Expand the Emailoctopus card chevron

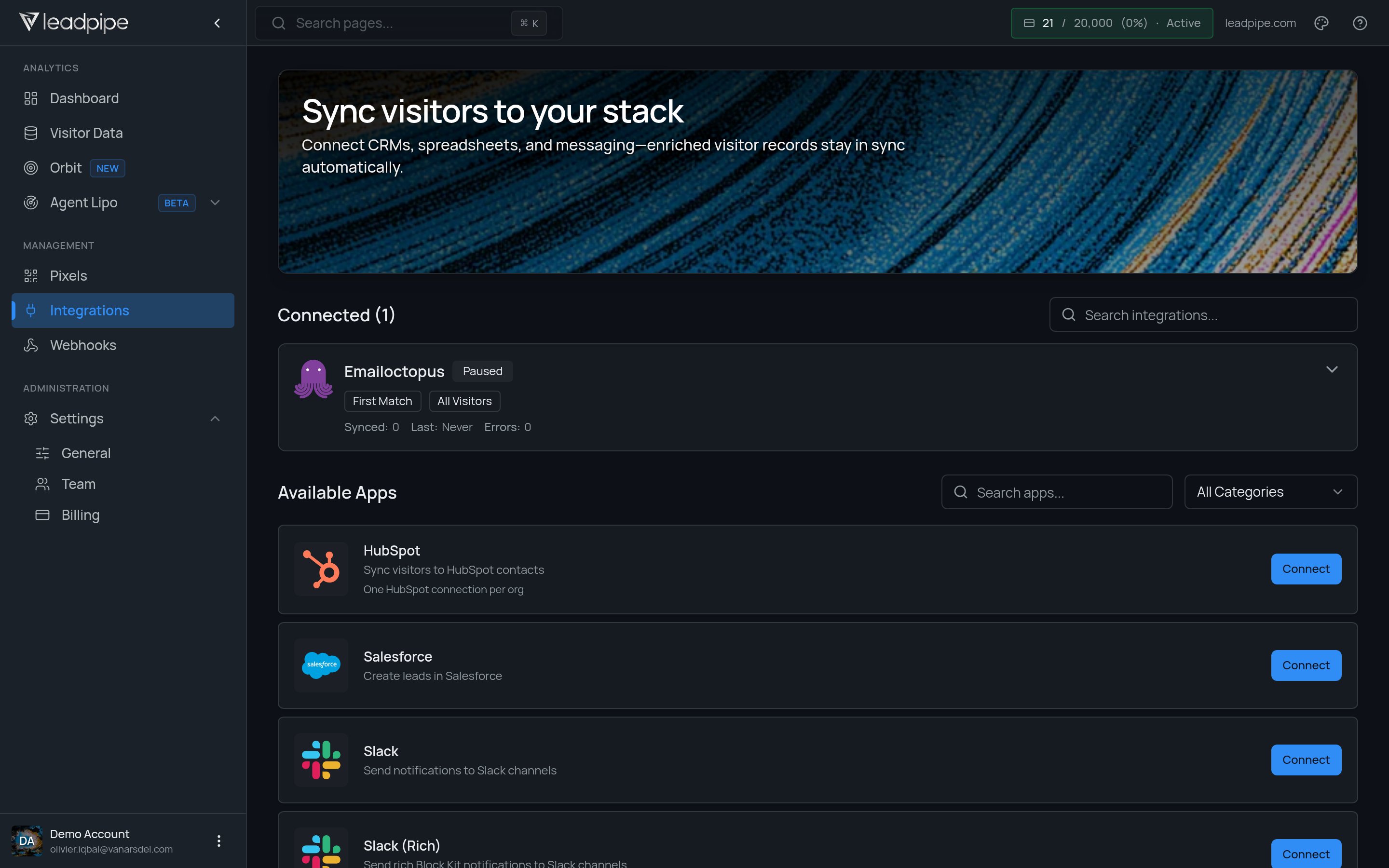tap(1332, 369)
